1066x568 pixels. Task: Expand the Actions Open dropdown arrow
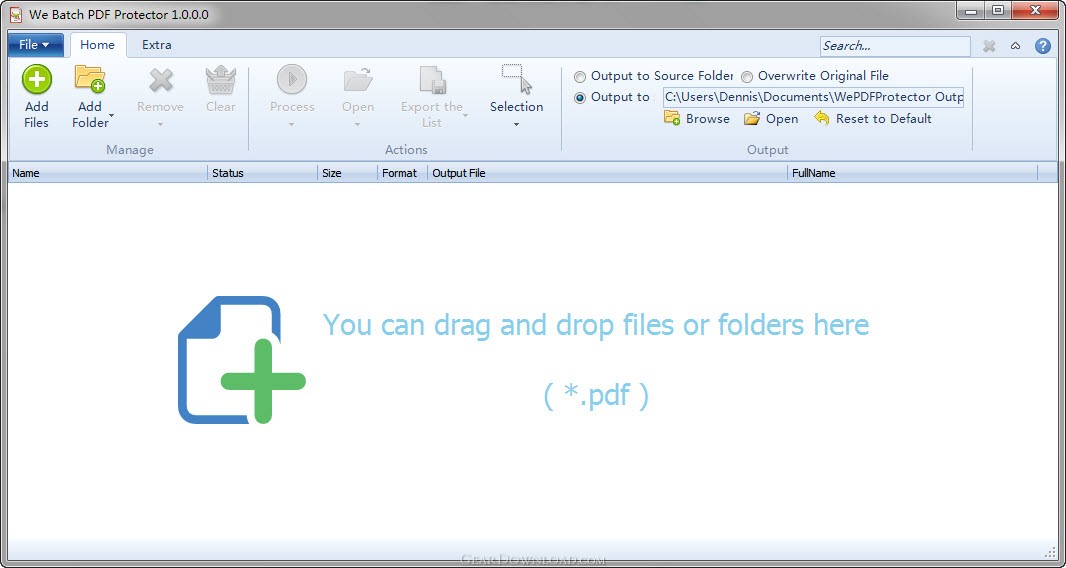pos(358,124)
